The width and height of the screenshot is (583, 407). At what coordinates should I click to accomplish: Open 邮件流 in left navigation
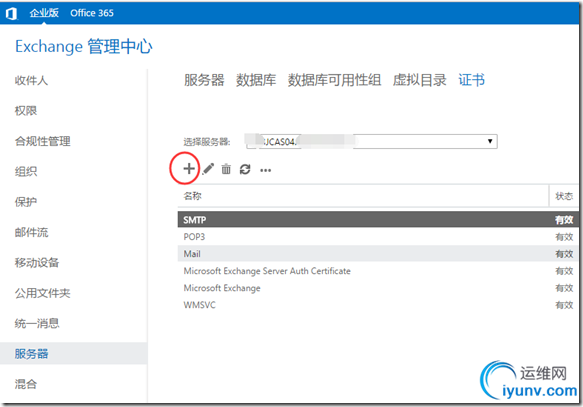click(31, 232)
